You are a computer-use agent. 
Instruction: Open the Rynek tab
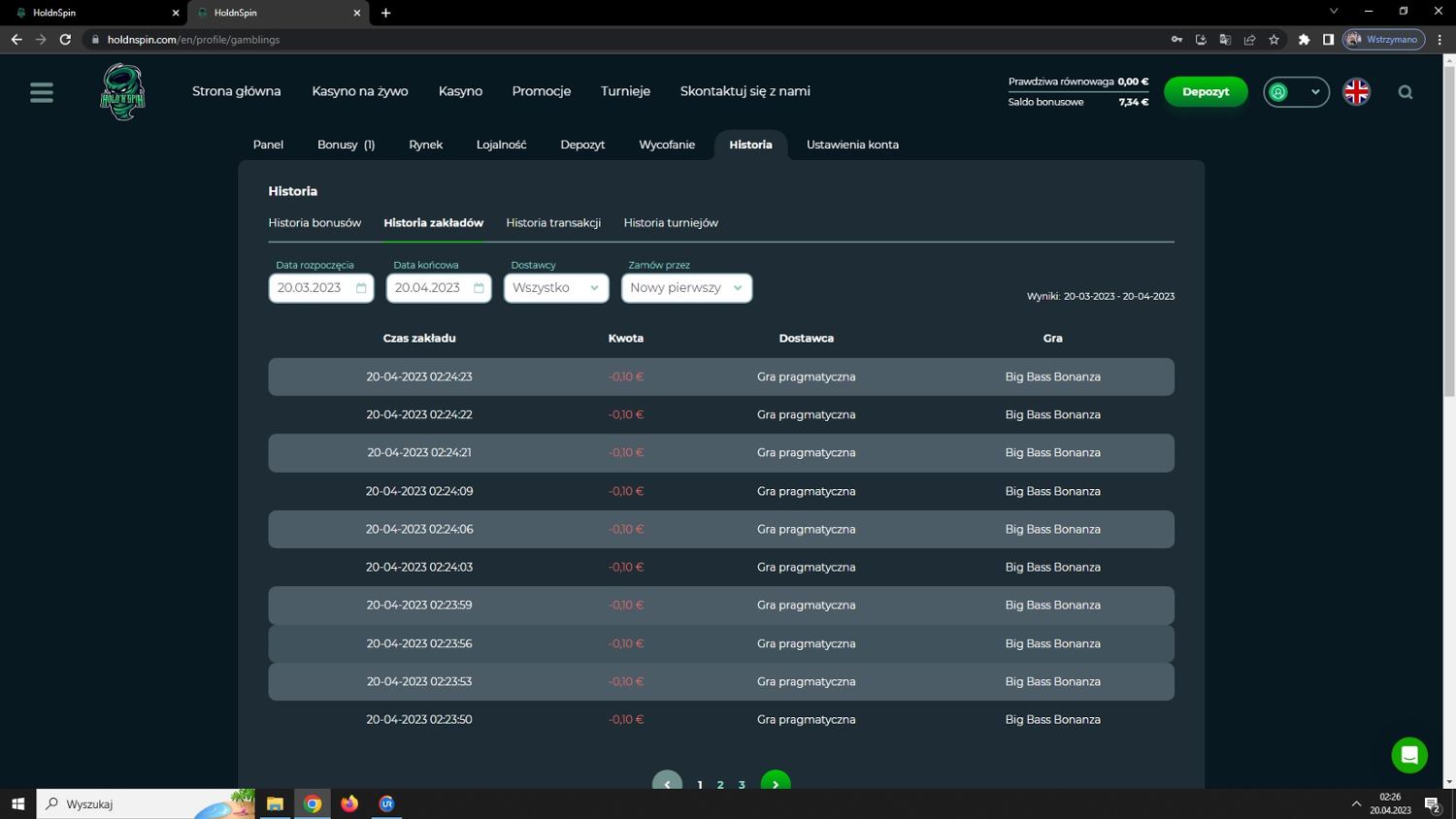425,145
